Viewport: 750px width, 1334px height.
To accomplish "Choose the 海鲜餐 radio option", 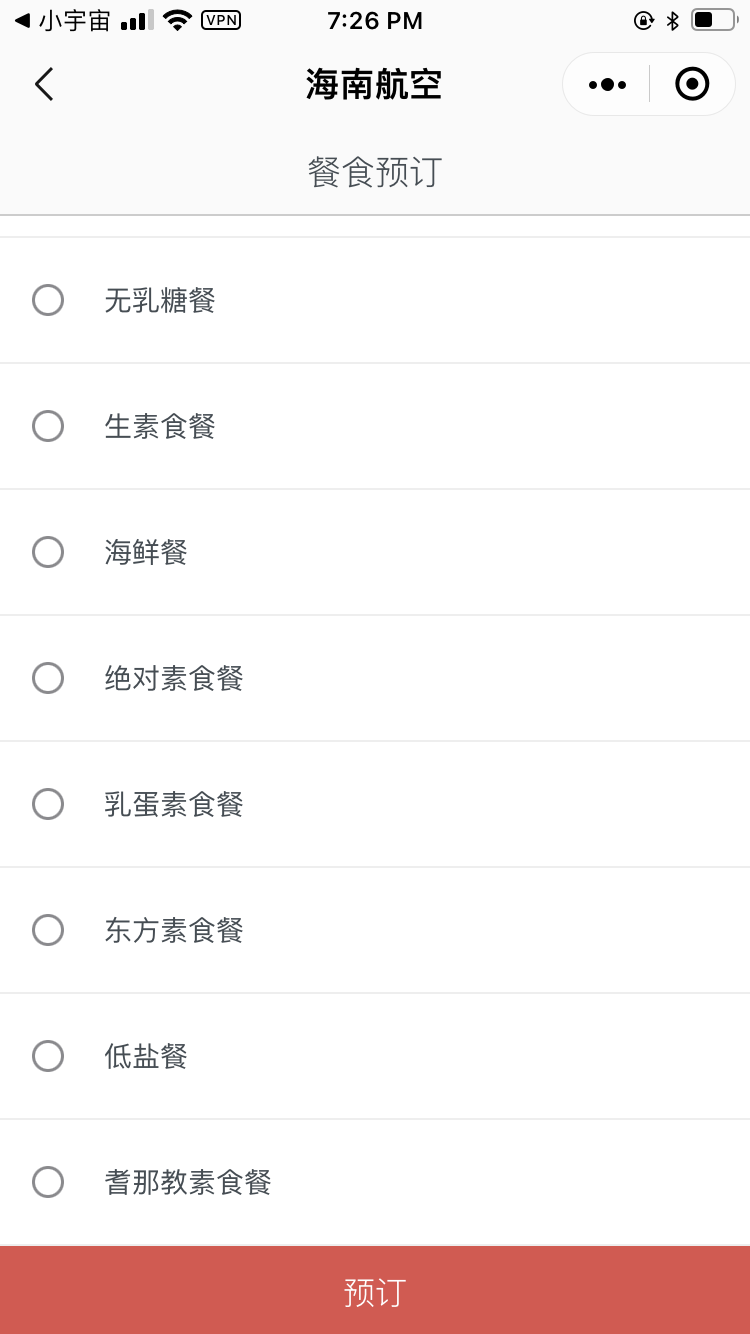I will (x=48, y=552).
